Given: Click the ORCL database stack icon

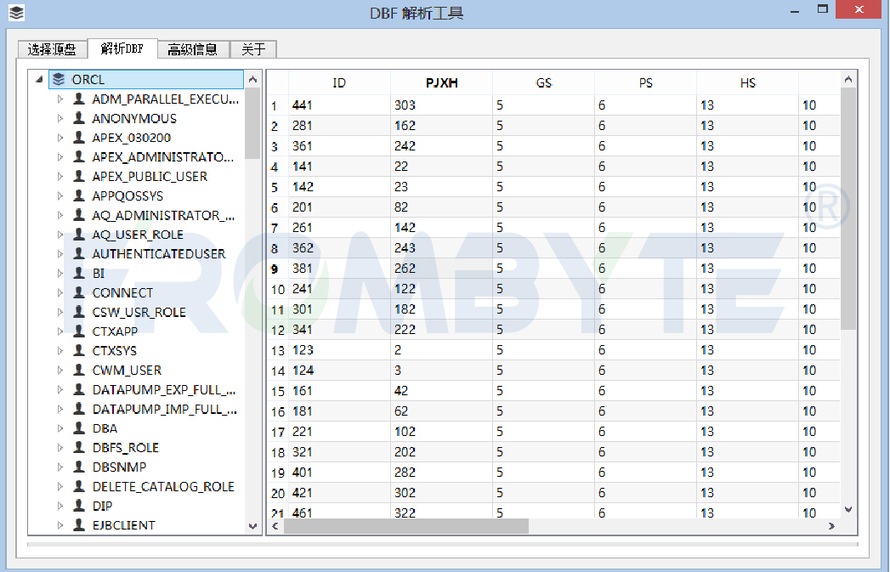Looking at the screenshot, I should 58,79.
